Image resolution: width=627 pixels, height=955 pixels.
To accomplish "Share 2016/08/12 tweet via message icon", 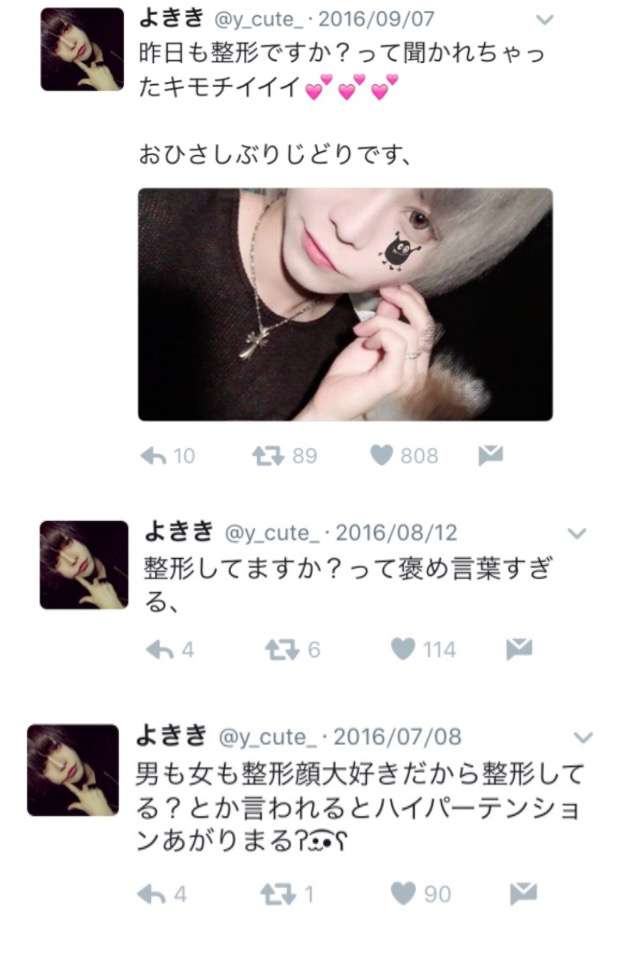I will pyautogui.click(x=519, y=649).
